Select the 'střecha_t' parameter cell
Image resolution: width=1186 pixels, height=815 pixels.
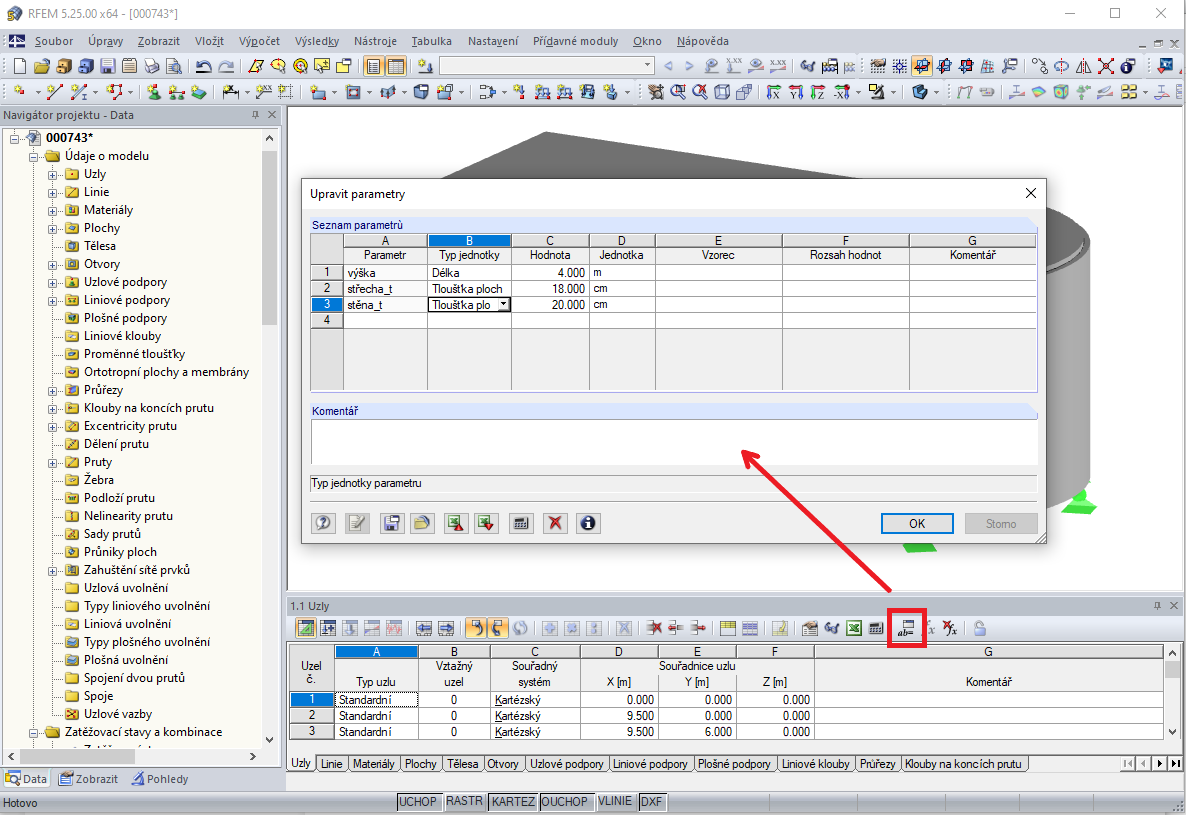(x=386, y=289)
